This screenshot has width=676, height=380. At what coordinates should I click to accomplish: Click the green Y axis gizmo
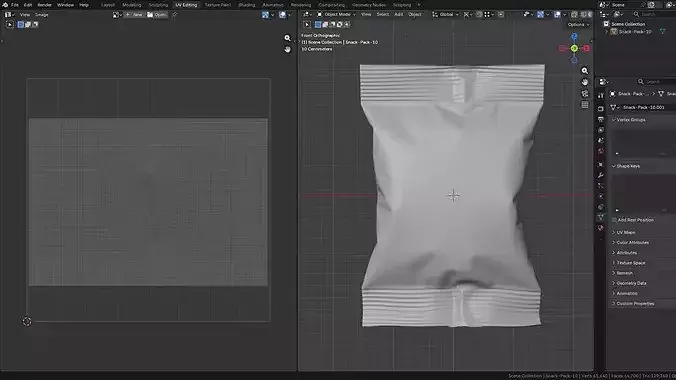pos(574,48)
